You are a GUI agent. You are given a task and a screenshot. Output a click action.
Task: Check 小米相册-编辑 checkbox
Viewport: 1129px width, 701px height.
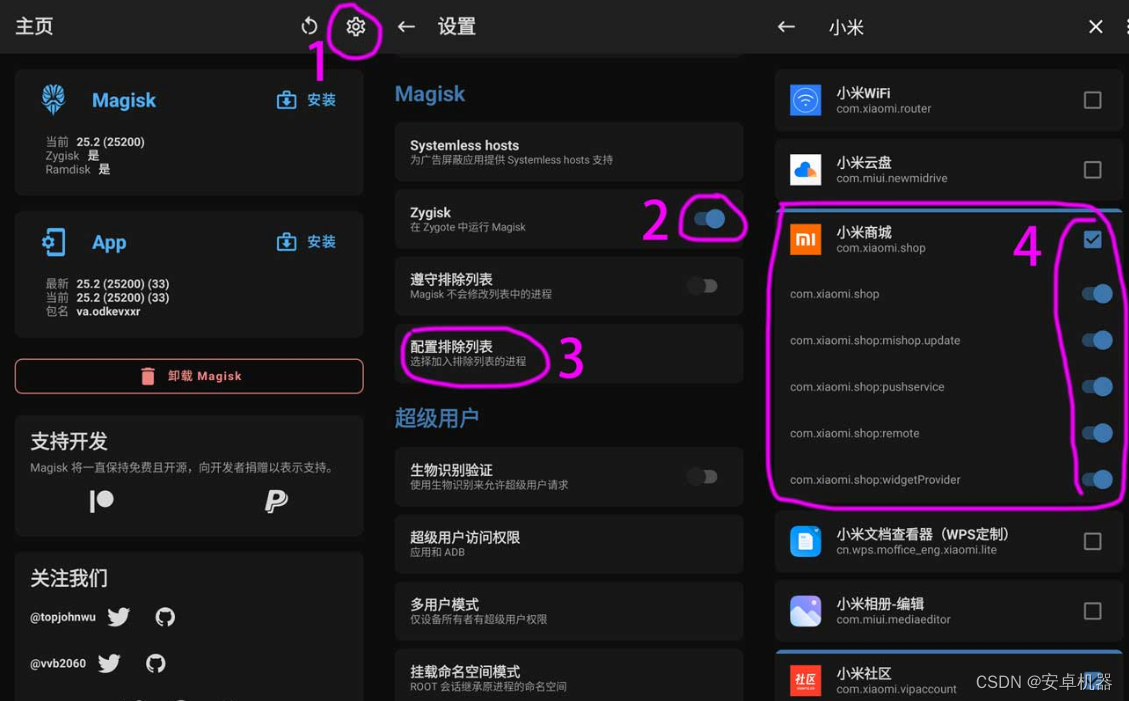(x=1092, y=611)
